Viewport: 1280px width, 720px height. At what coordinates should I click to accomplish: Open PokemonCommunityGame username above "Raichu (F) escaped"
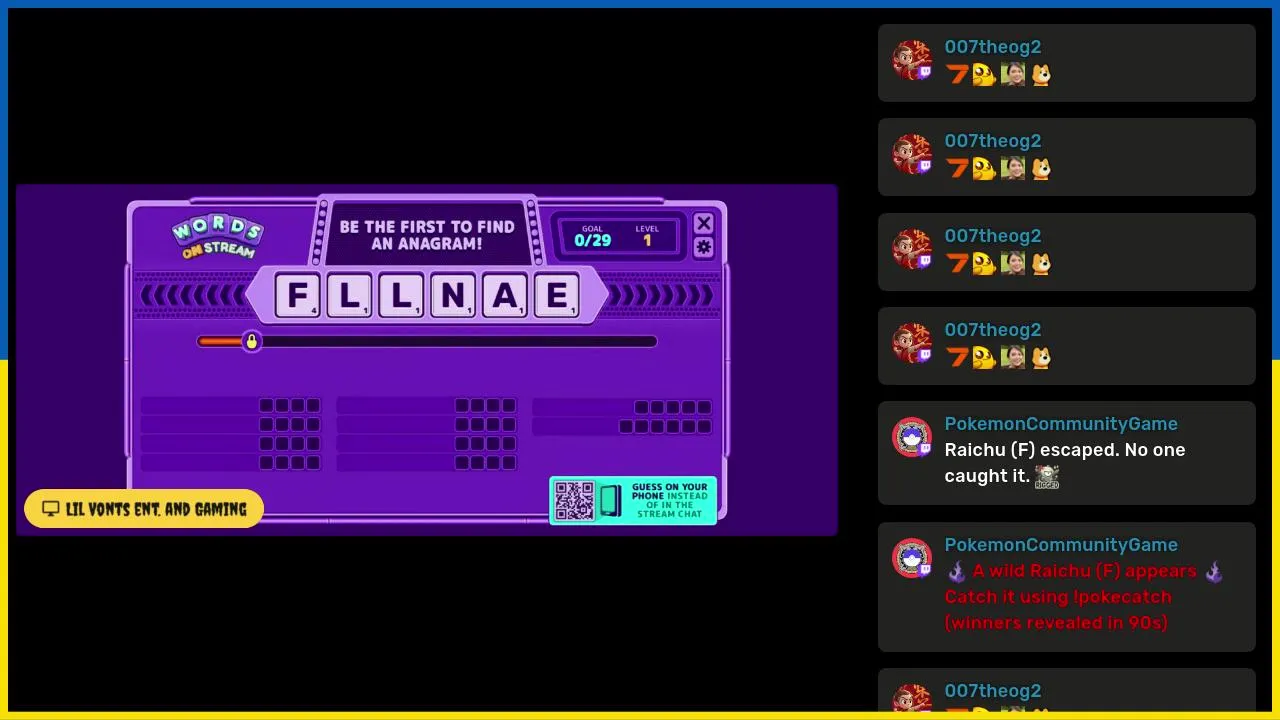point(1061,424)
